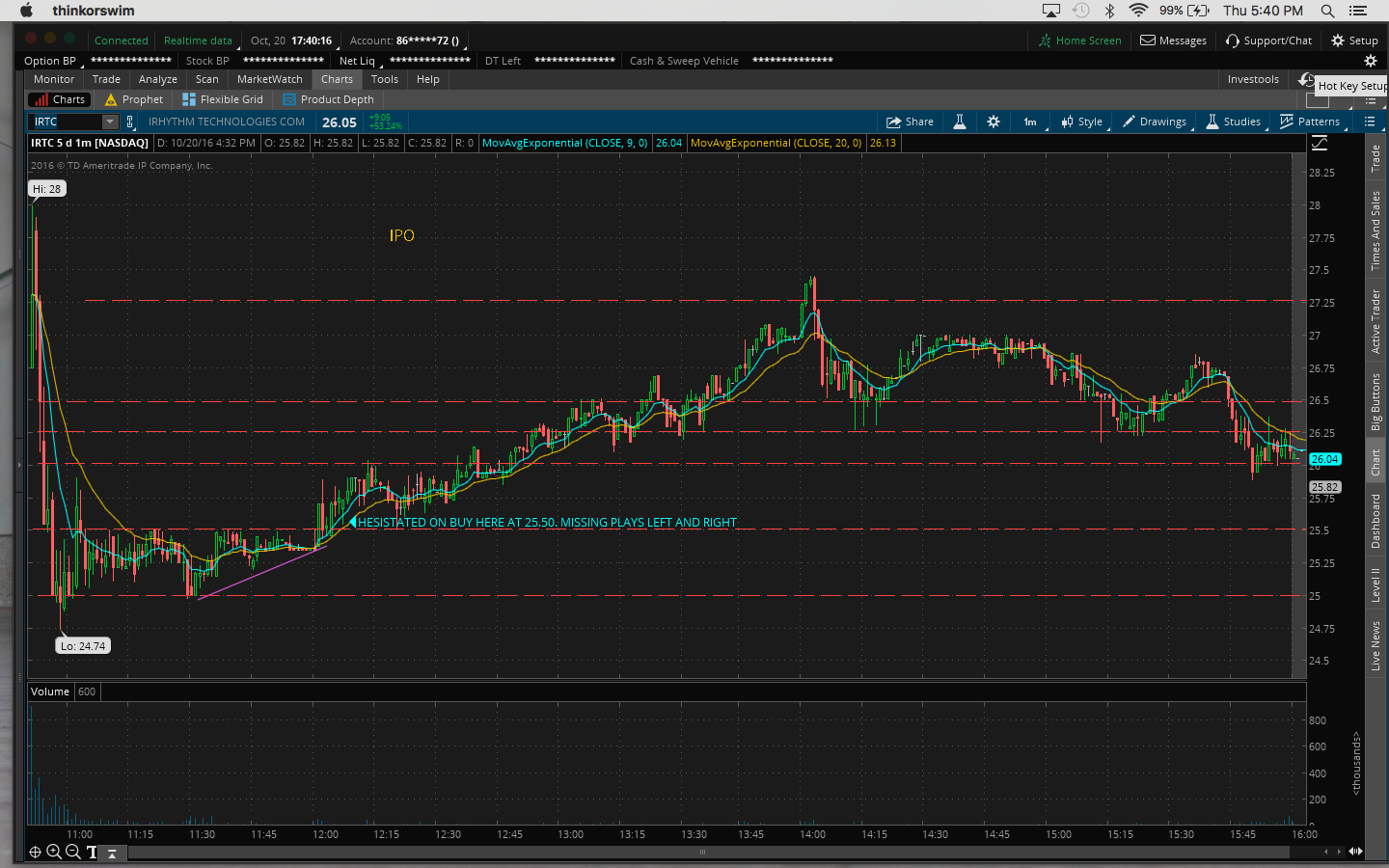The height and width of the screenshot is (868, 1389).
Task: Share the current chart
Action: coord(910,122)
